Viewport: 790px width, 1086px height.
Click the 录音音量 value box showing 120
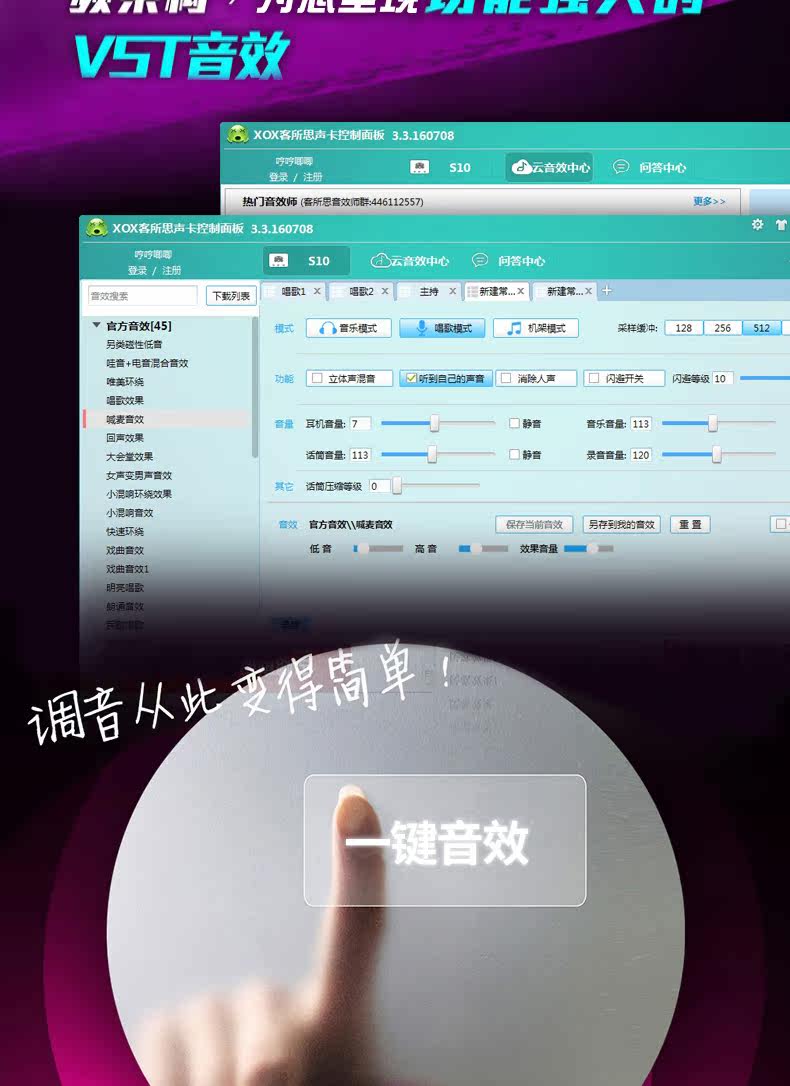pyautogui.click(x=641, y=454)
